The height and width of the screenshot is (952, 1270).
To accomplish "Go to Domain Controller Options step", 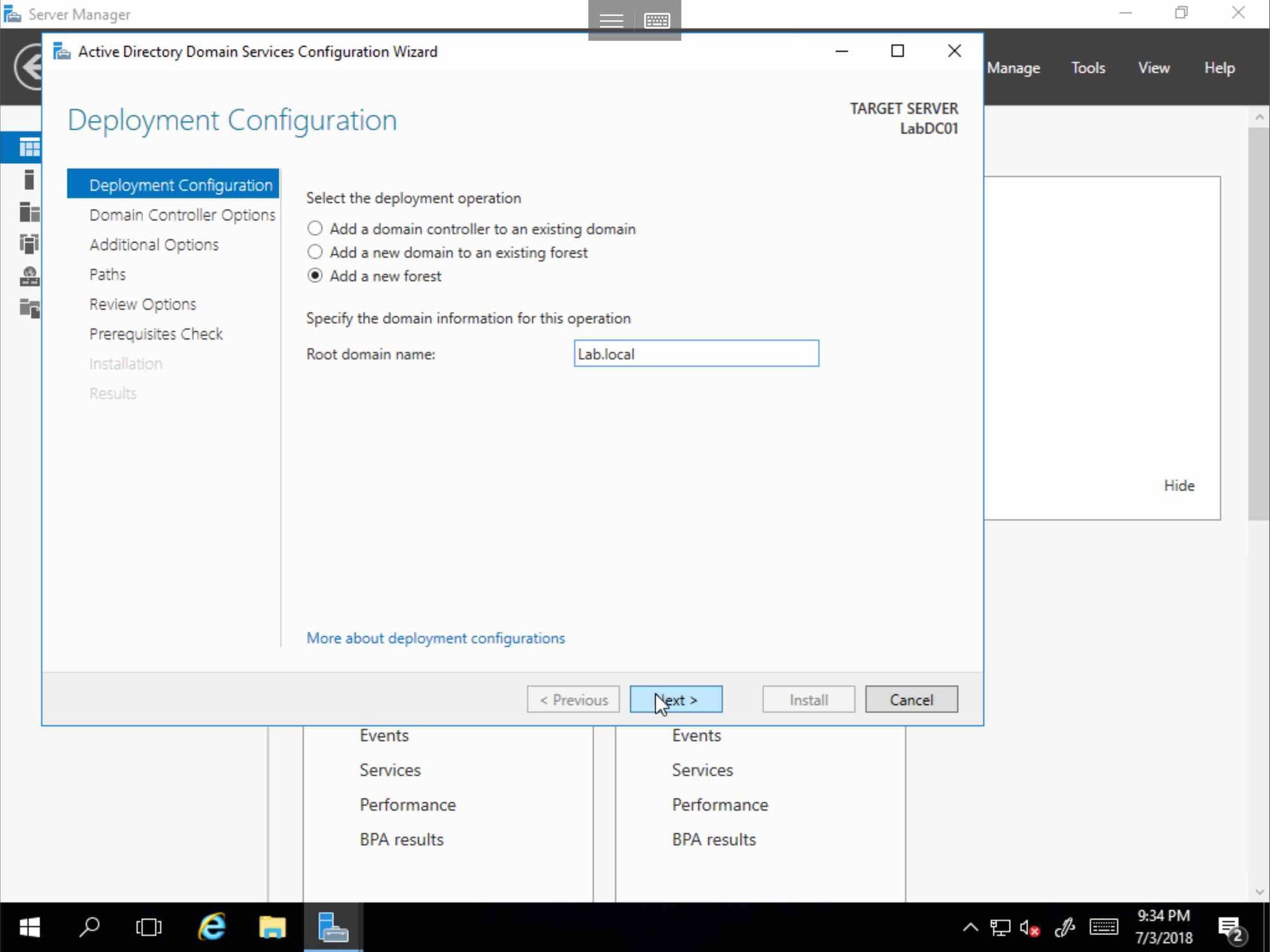I will coord(182,215).
